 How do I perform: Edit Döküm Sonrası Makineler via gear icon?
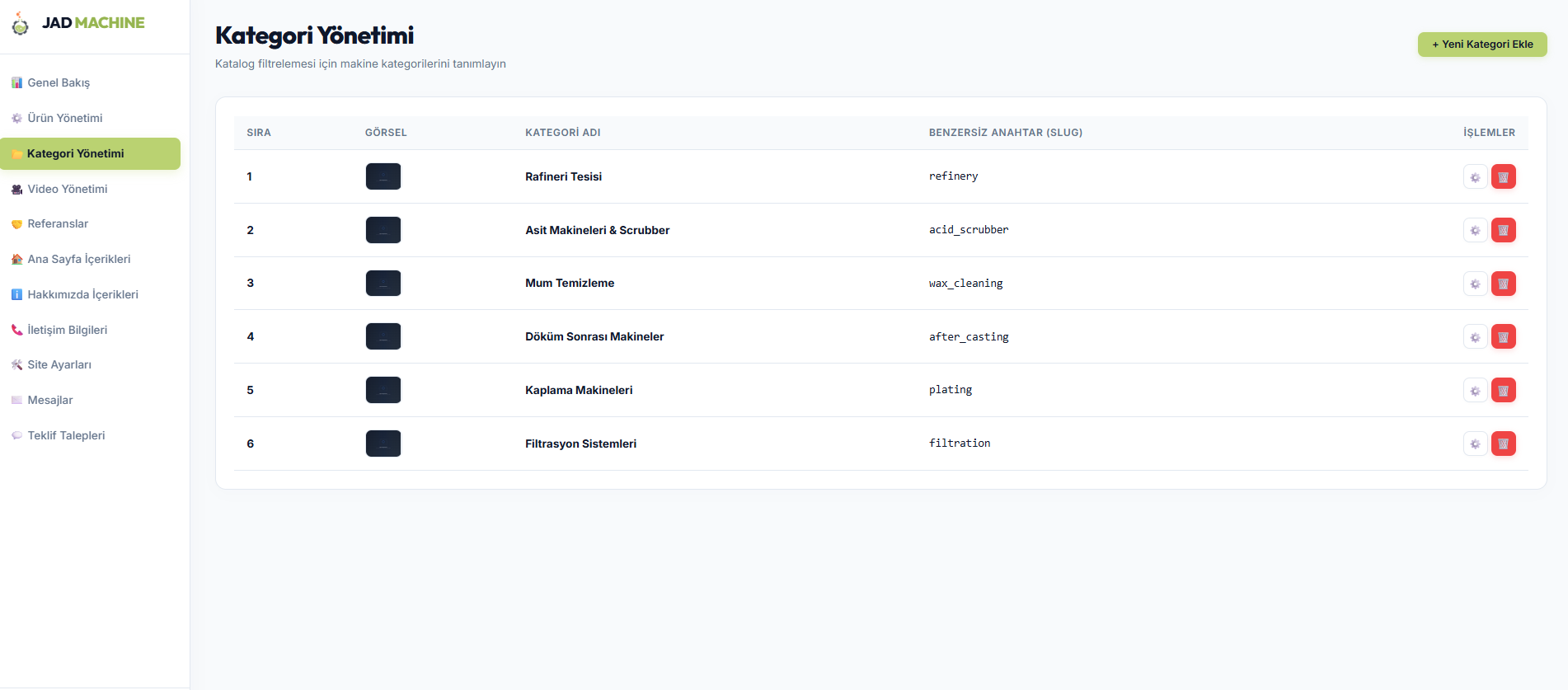pos(1475,337)
